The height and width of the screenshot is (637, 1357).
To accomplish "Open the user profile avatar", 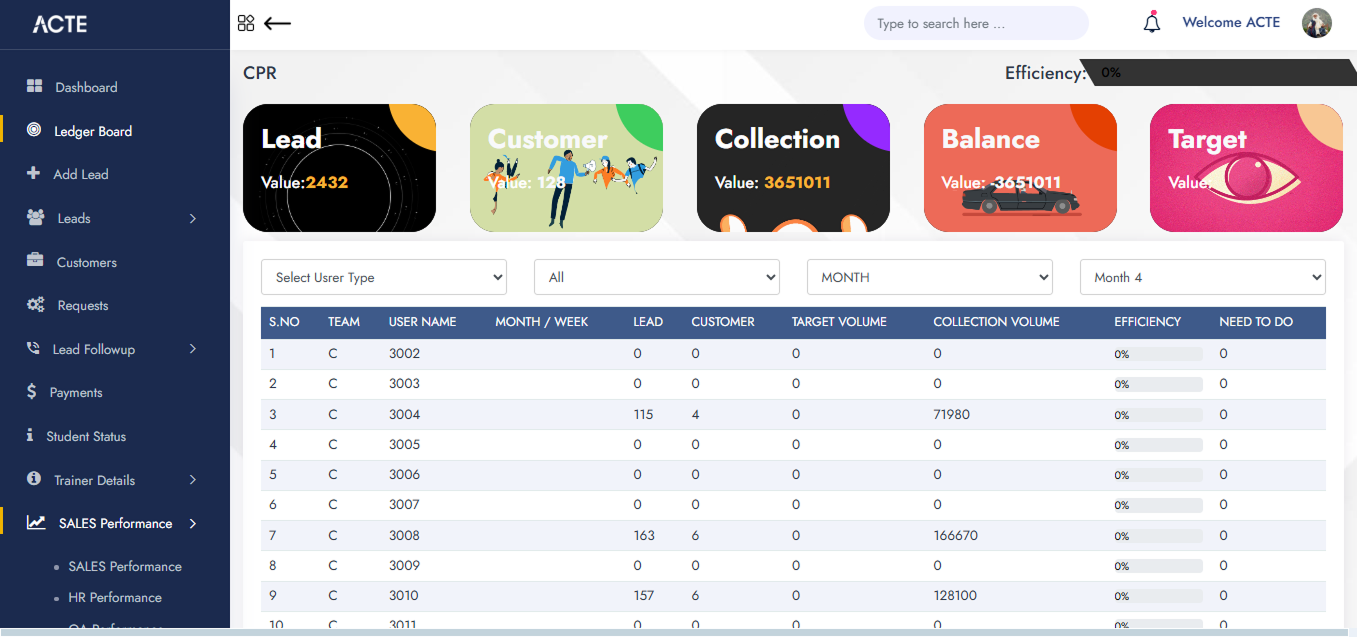I will click(1317, 23).
